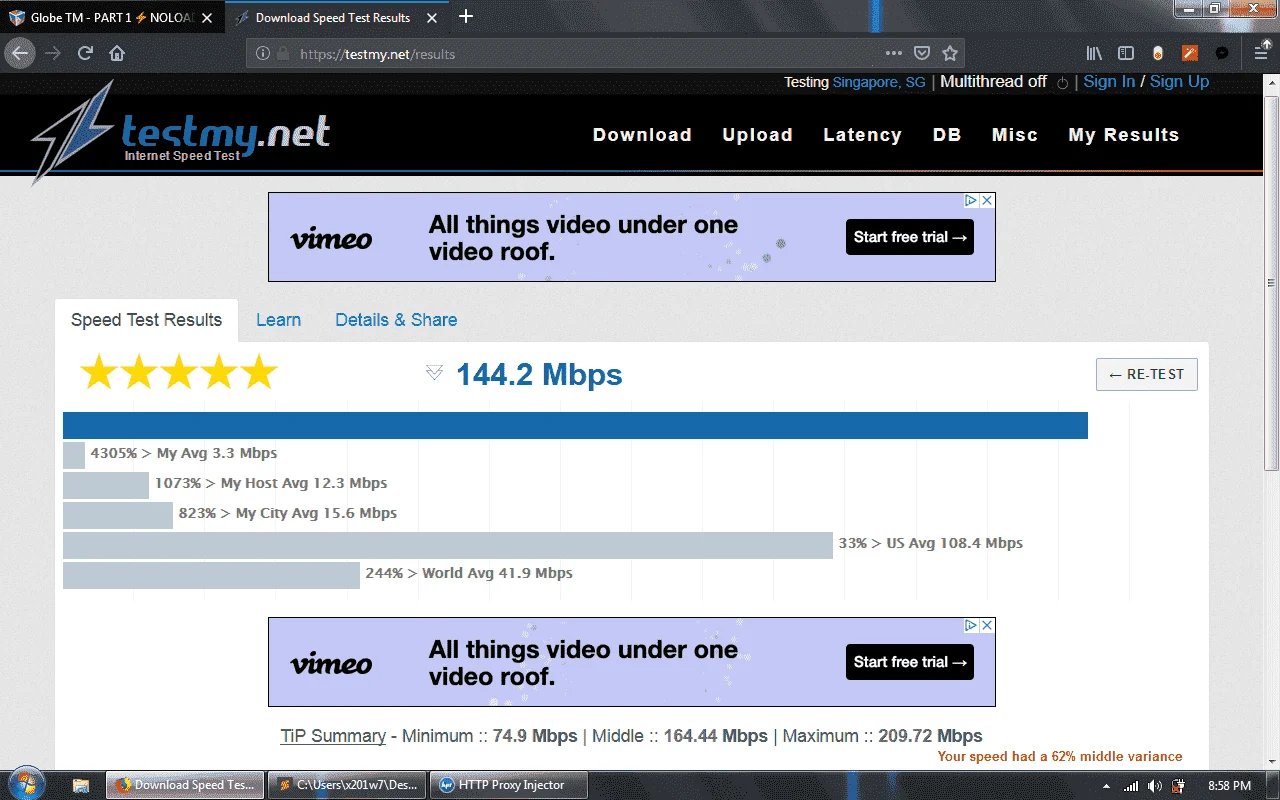1280x800 pixels.
Task: Click the US Avg 108.4 Mbps bar
Action: tap(448, 545)
